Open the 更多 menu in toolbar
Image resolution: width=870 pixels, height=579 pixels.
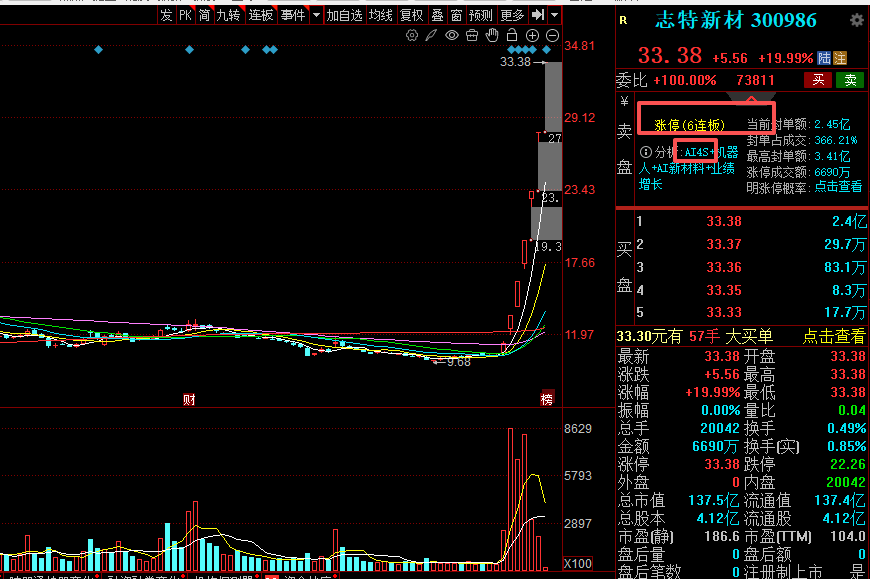tap(512, 15)
